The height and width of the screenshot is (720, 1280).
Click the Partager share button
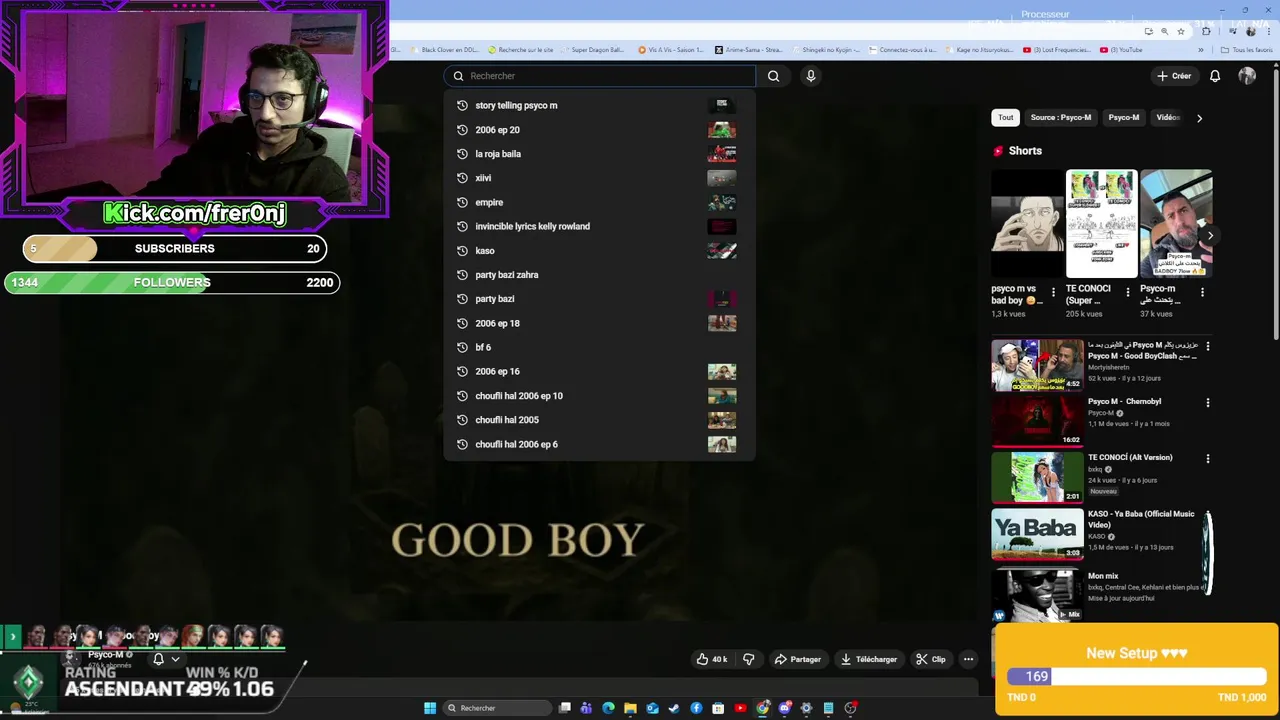pyautogui.click(x=798, y=659)
